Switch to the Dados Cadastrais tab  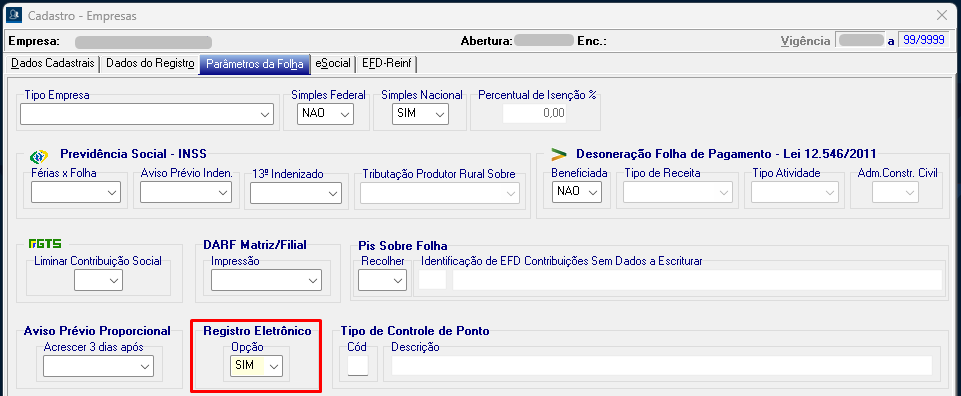click(x=53, y=63)
